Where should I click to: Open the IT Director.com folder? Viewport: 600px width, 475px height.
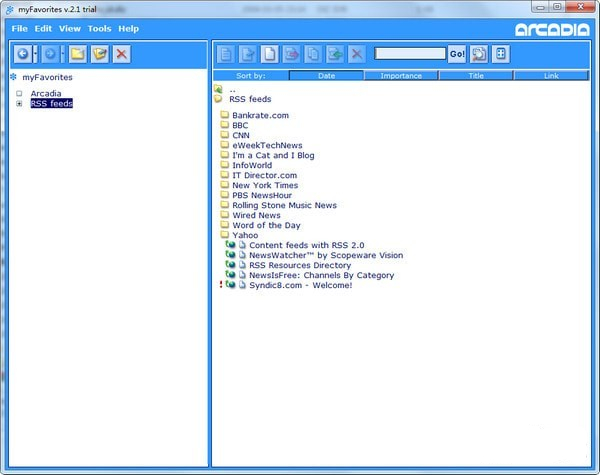pyautogui.click(x=265, y=175)
